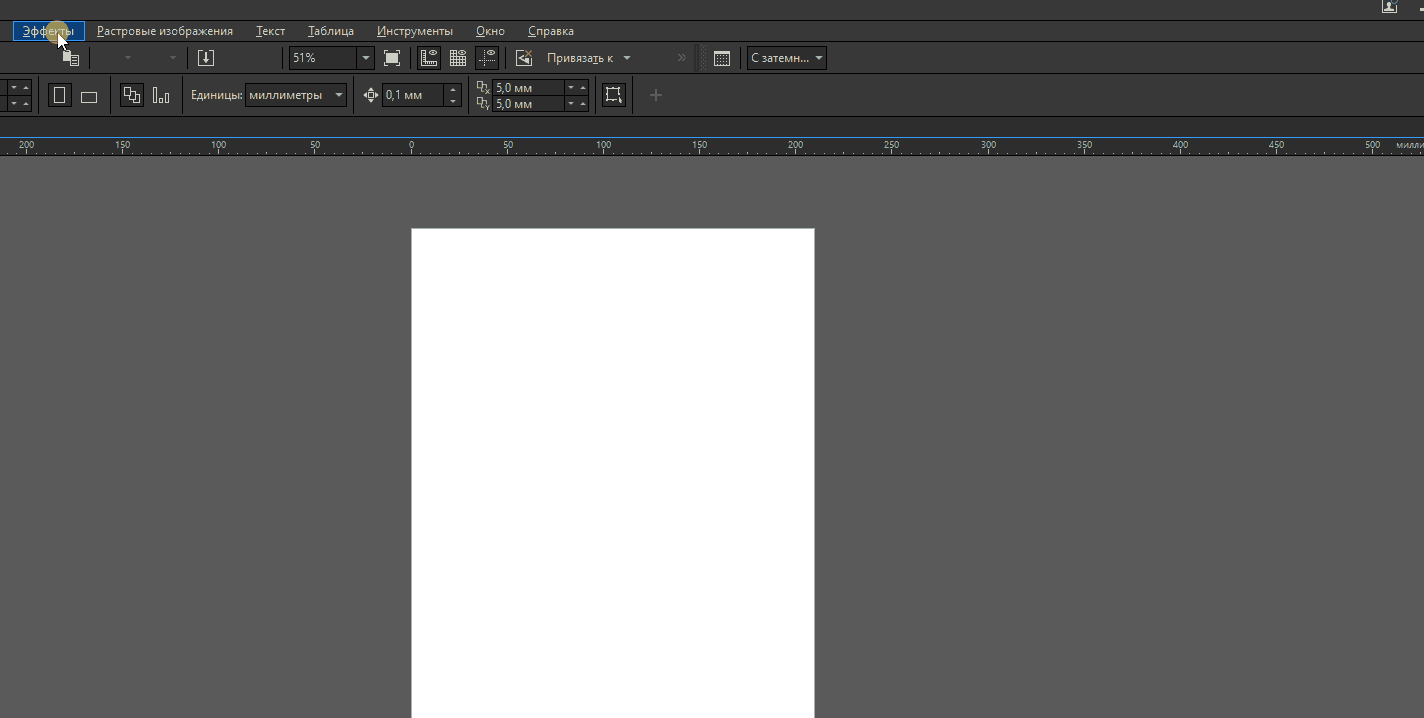Open the Окно menu
The image size is (1424, 718).
point(490,31)
